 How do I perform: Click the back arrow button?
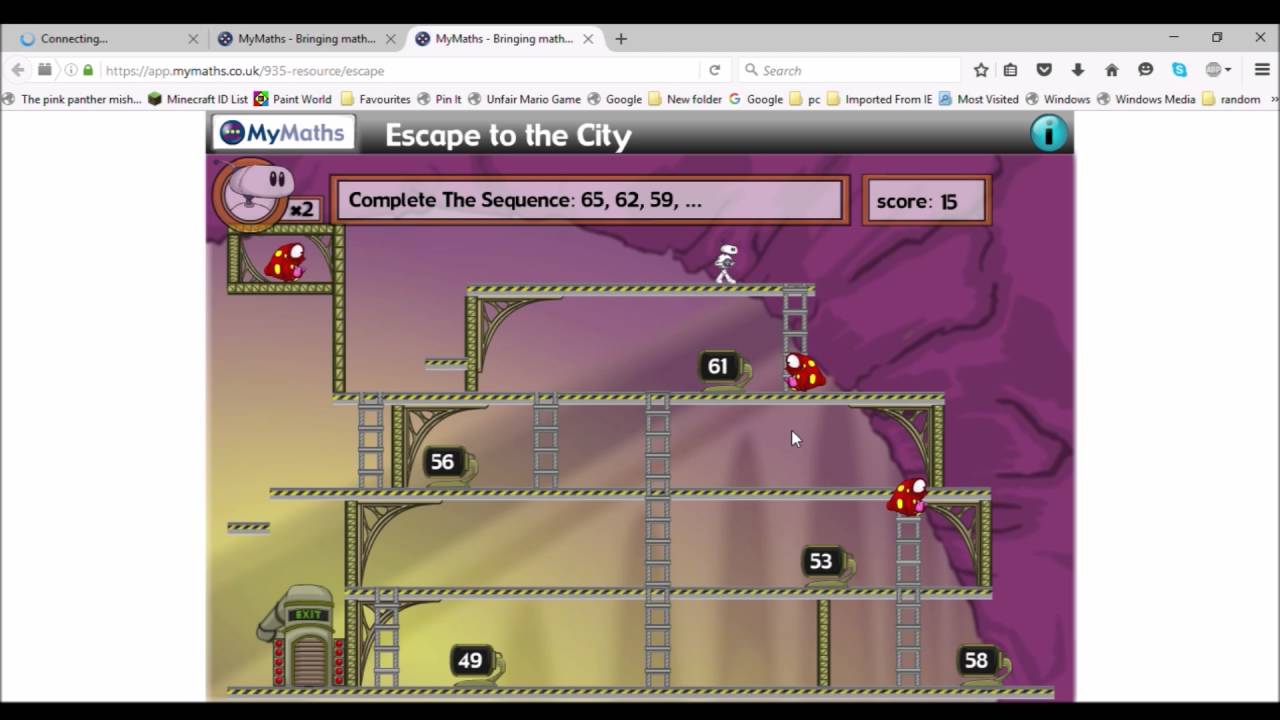tap(17, 70)
